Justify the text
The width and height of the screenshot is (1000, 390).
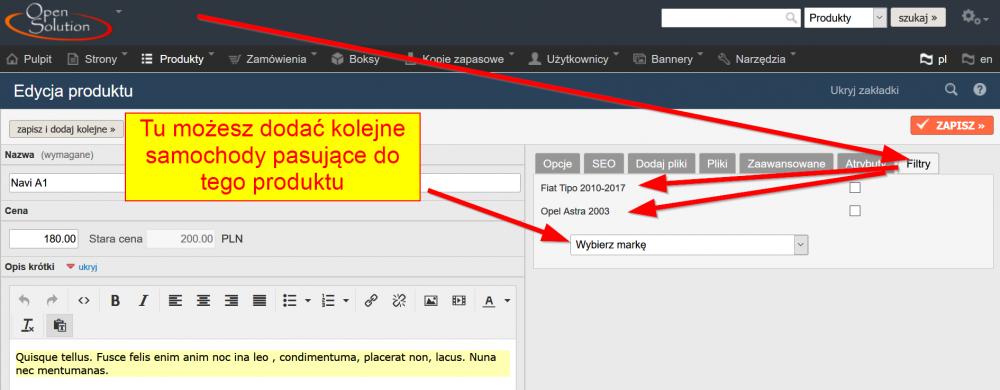coord(259,301)
